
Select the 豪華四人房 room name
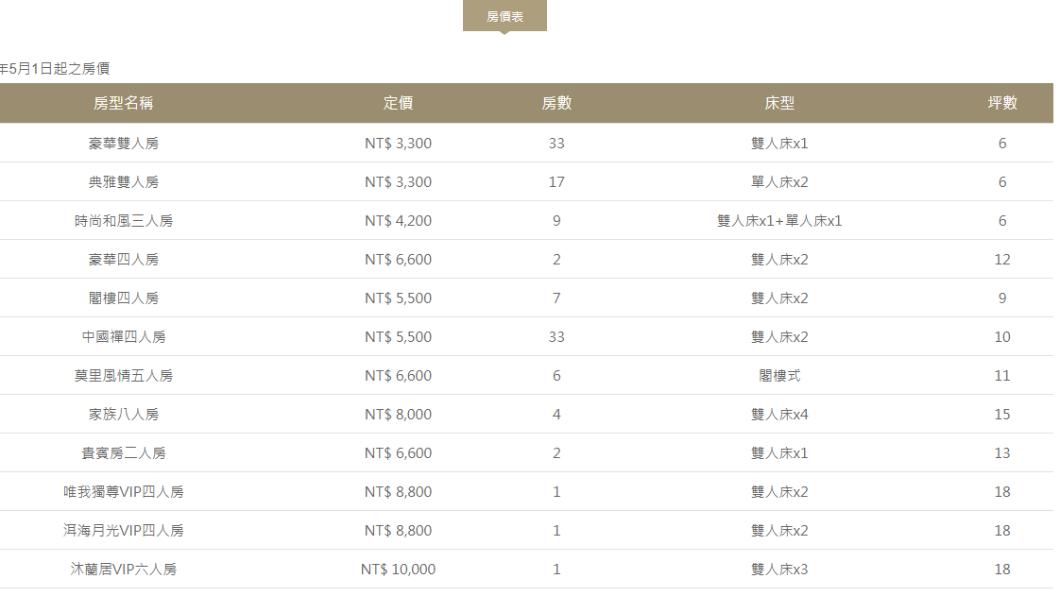coord(123,259)
